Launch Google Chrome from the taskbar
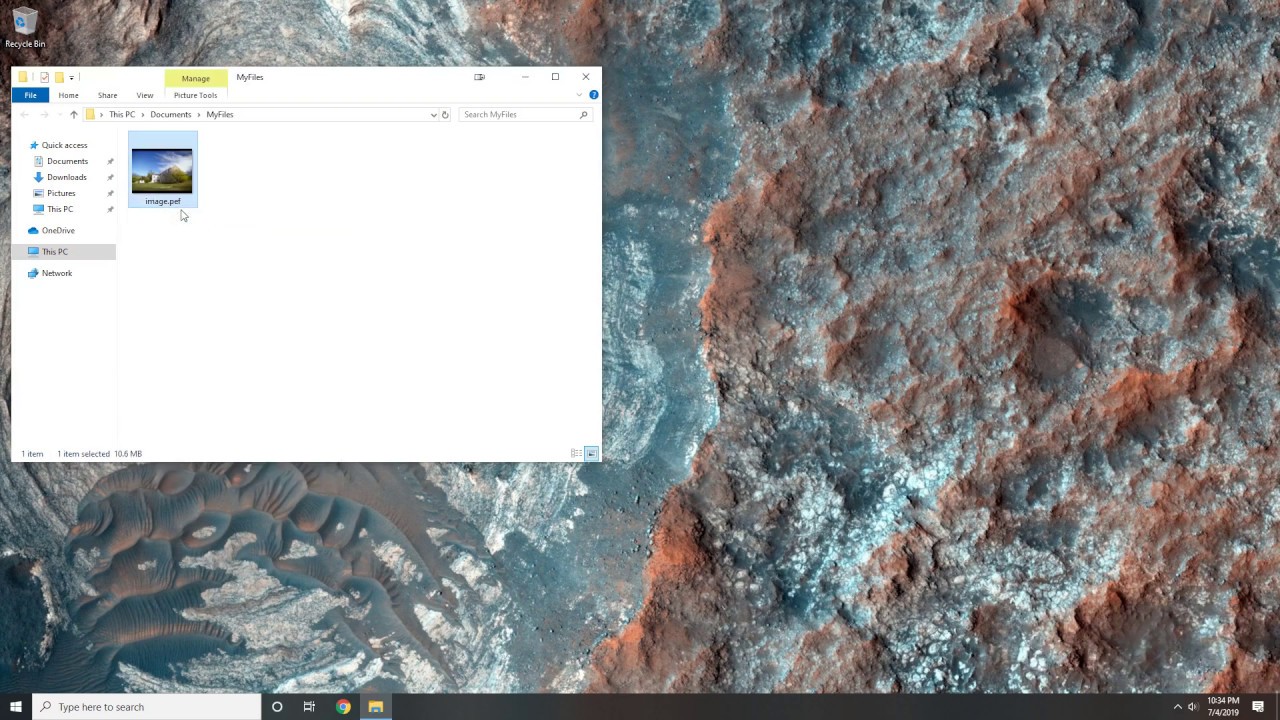Screen dimensions: 1280x720 343,707
